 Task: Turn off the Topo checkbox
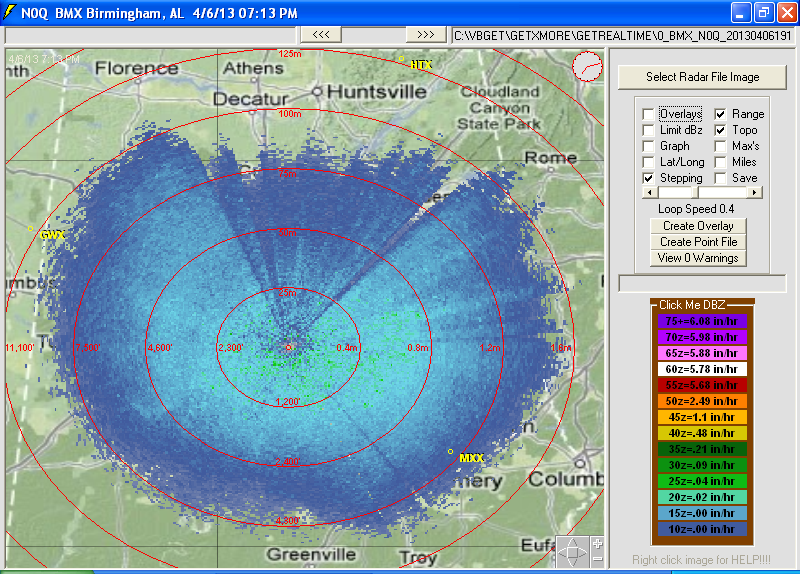point(721,130)
